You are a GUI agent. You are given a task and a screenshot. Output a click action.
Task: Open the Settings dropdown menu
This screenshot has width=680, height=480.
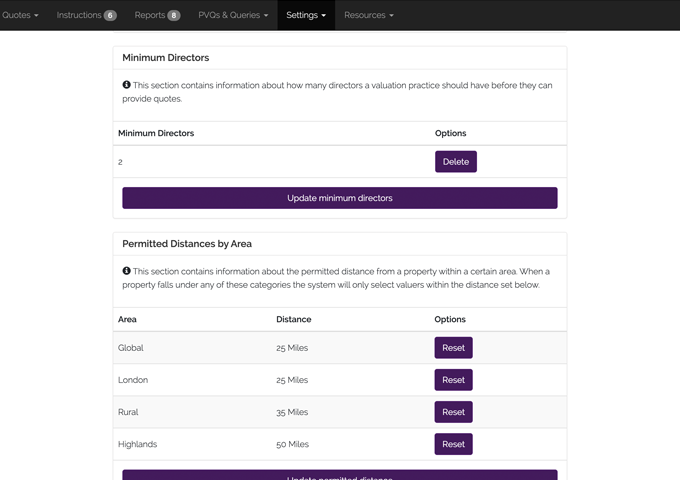(x=306, y=15)
